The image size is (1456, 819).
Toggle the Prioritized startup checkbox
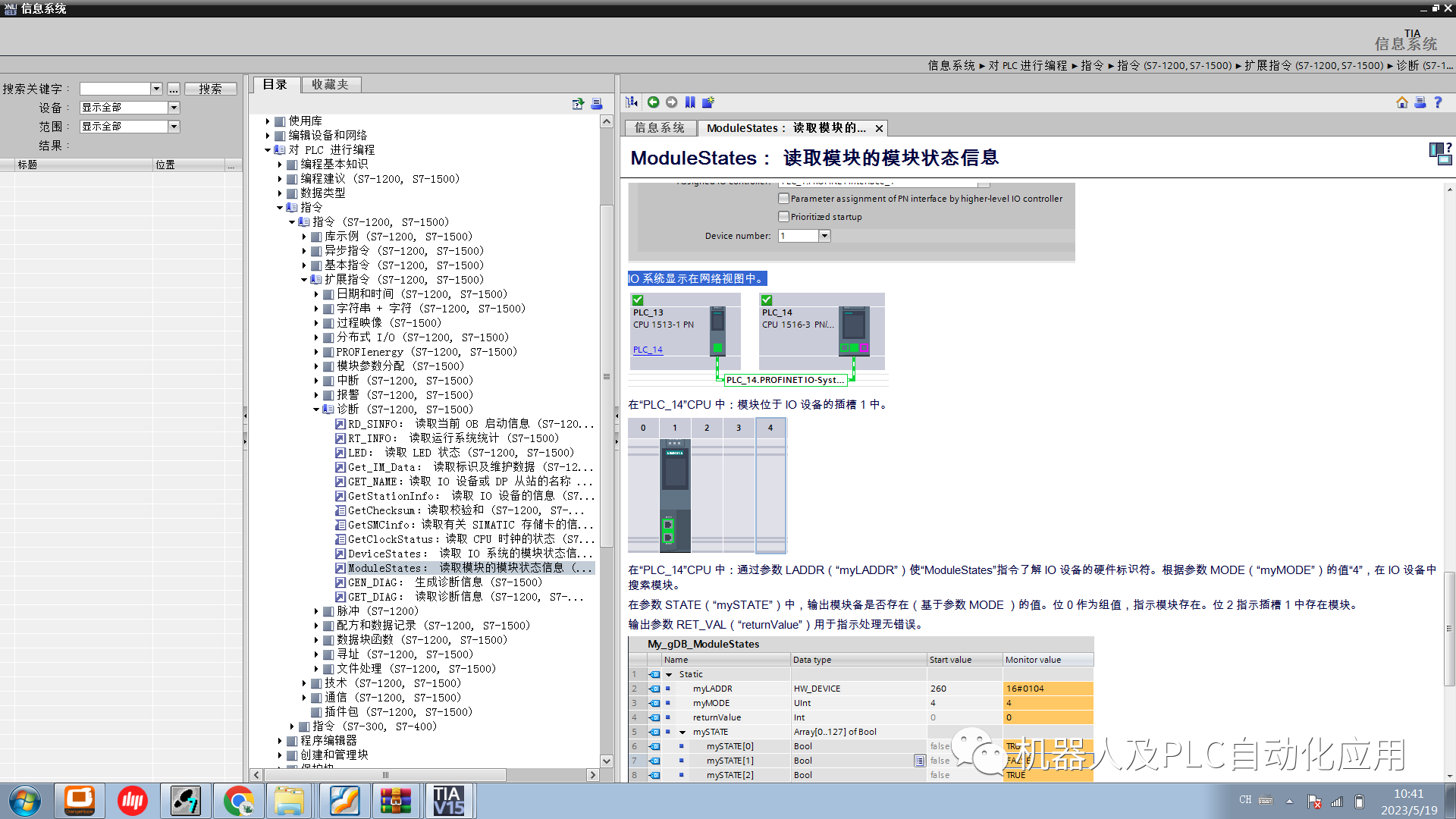(784, 217)
